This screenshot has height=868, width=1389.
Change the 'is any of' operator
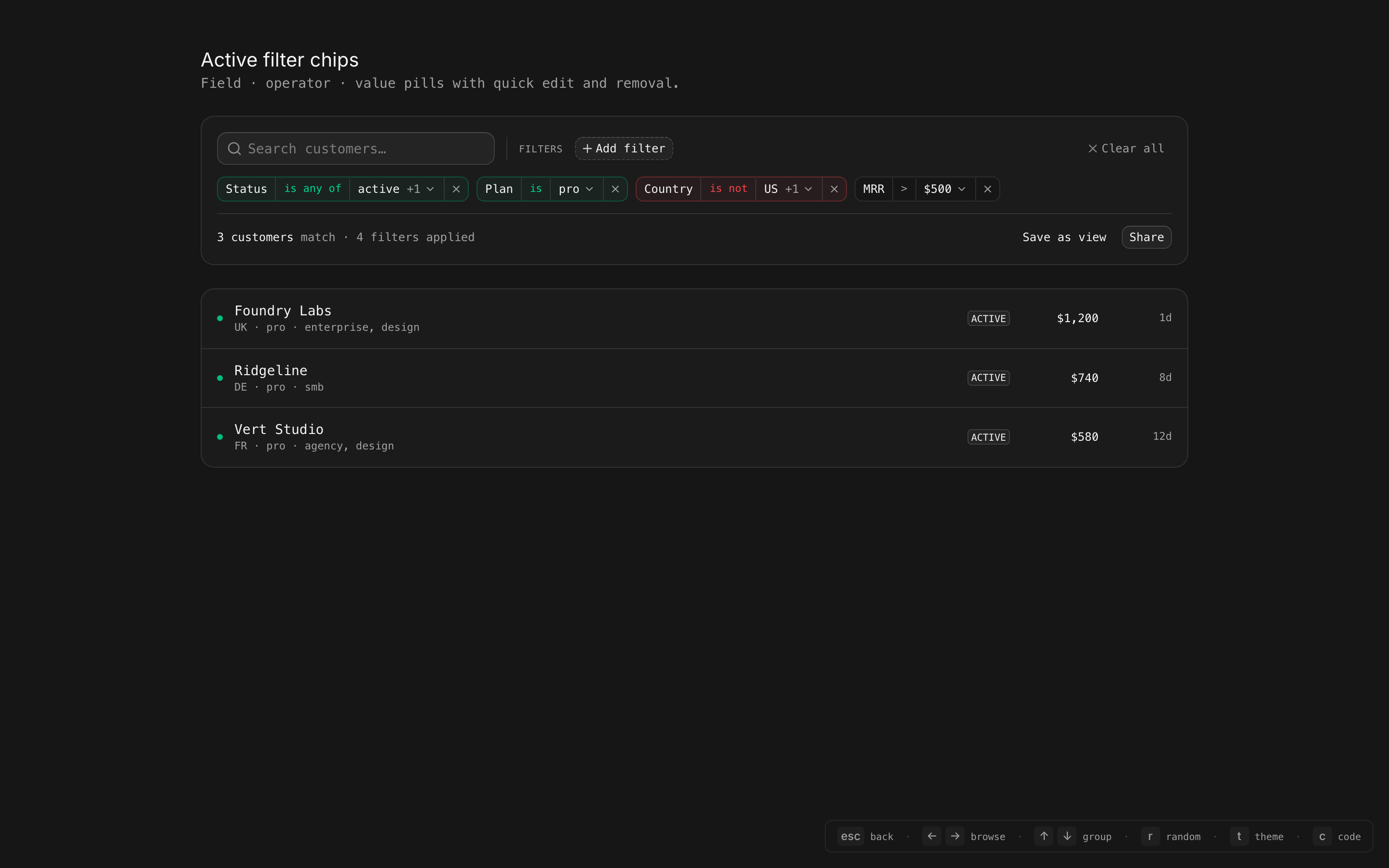(312, 189)
